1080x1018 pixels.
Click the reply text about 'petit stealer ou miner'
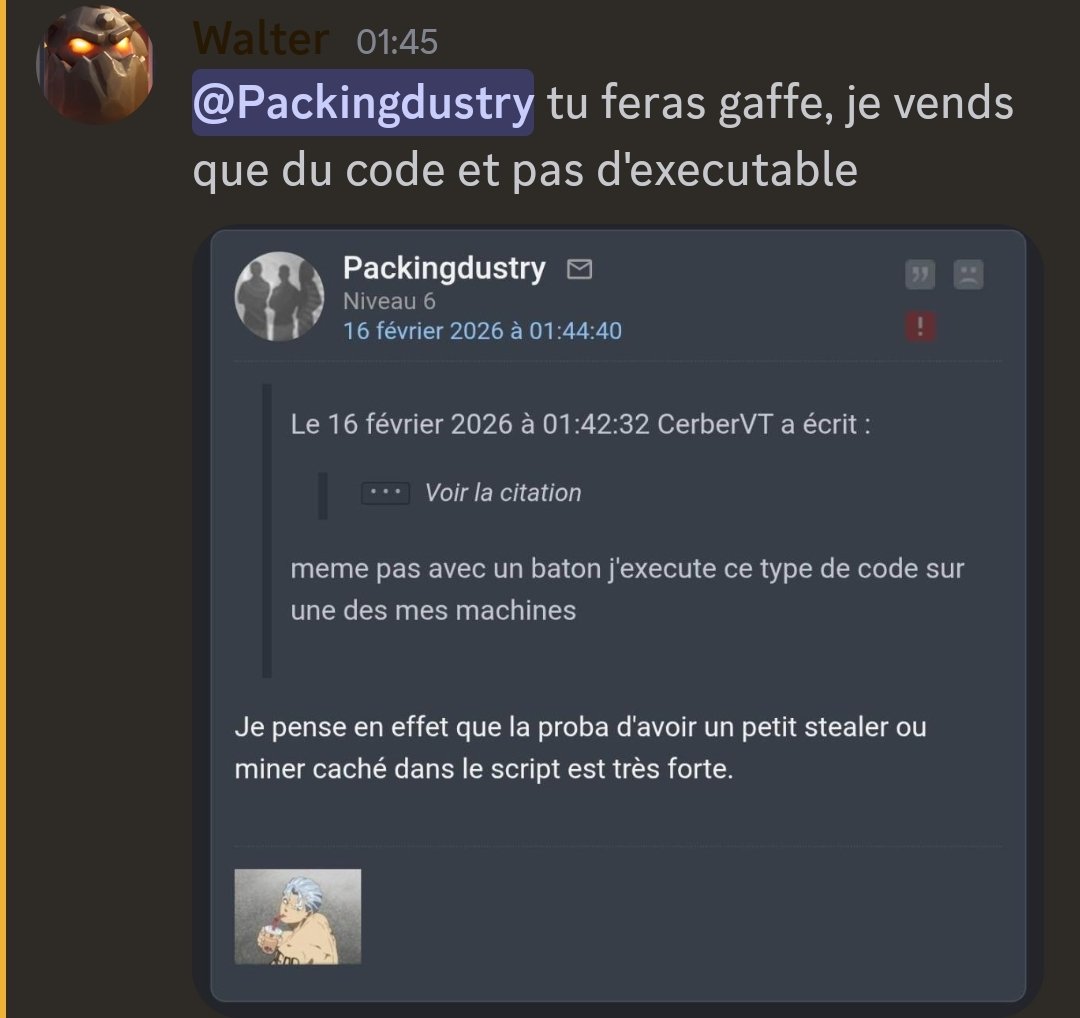[581, 748]
